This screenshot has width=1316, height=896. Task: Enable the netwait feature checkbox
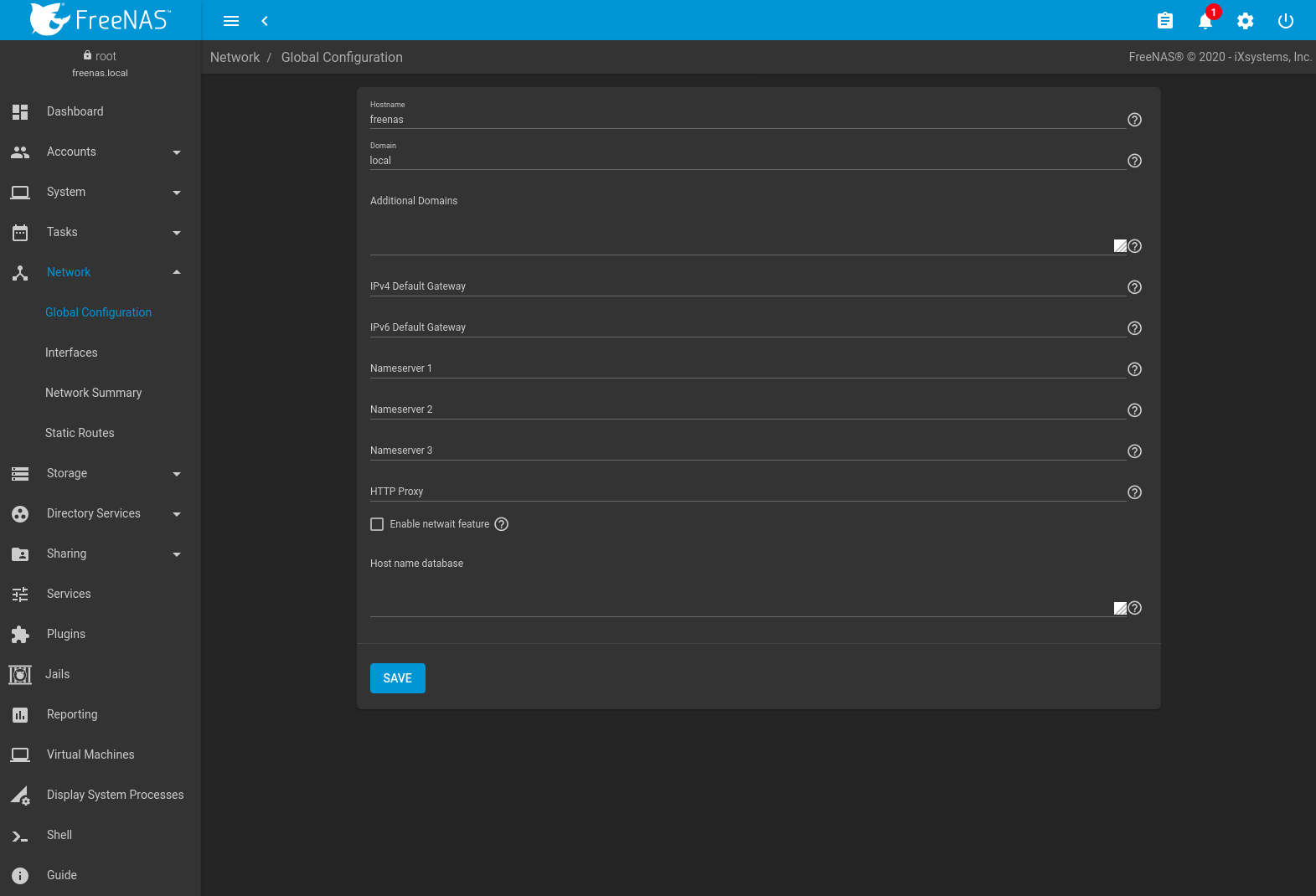pyautogui.click(x=377, y=524)
